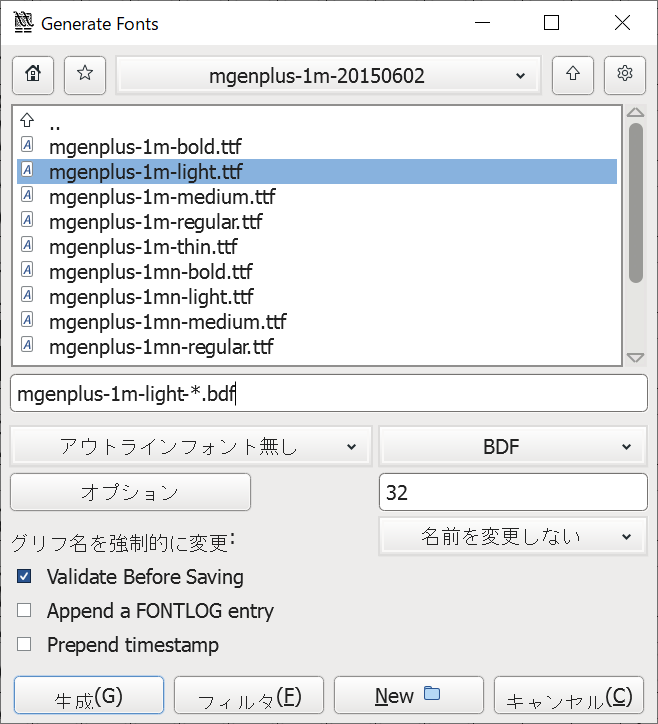Click font file icon beside mgenplus-1mn-regular.ttf

(x=27, y=344)
